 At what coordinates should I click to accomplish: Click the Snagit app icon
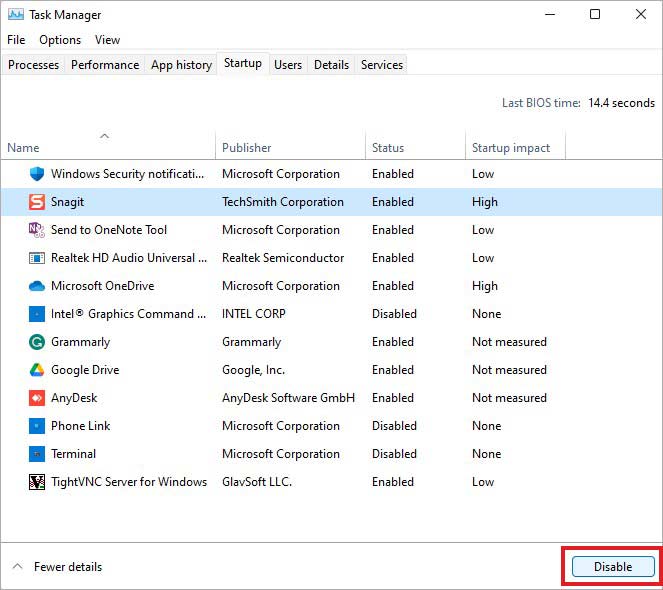37,202
